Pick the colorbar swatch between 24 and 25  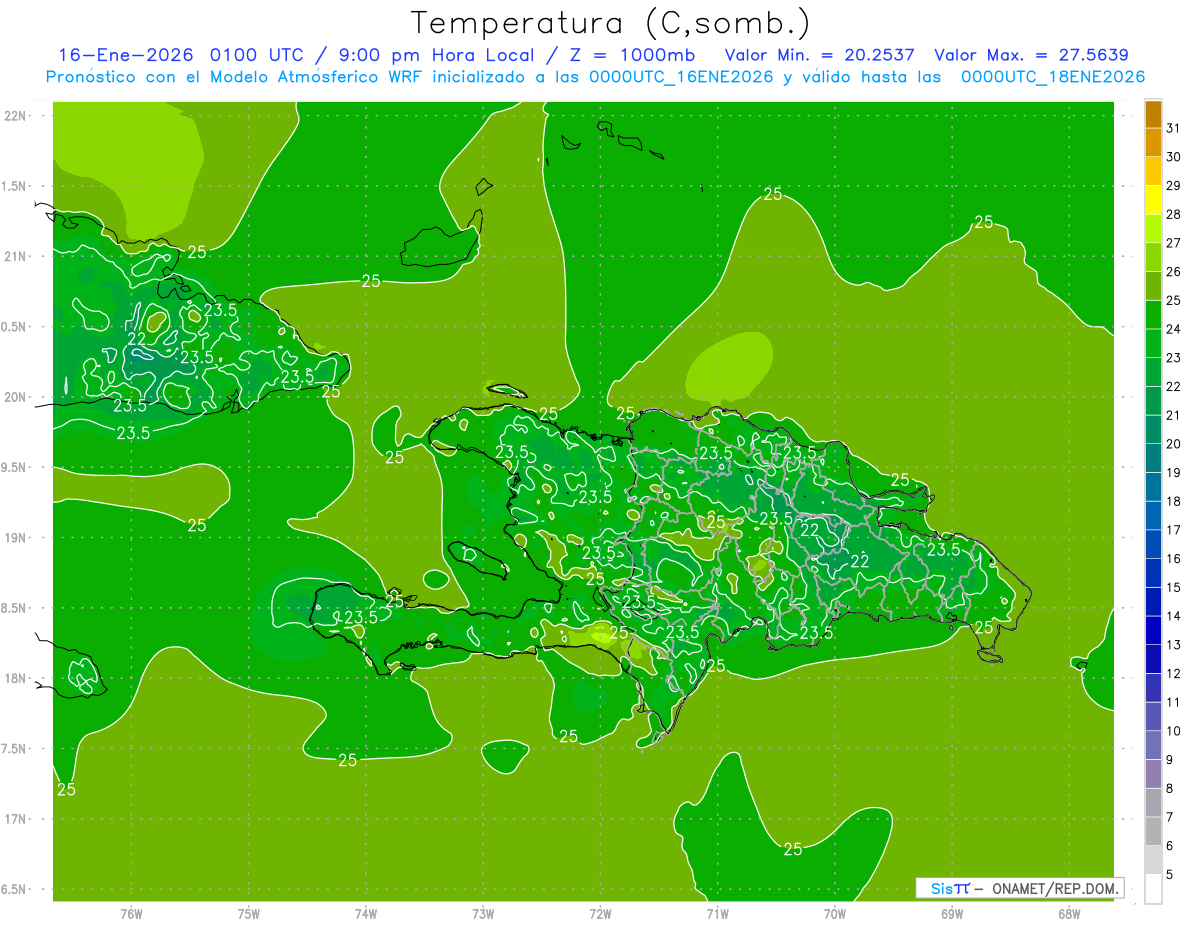(1153, 314)
